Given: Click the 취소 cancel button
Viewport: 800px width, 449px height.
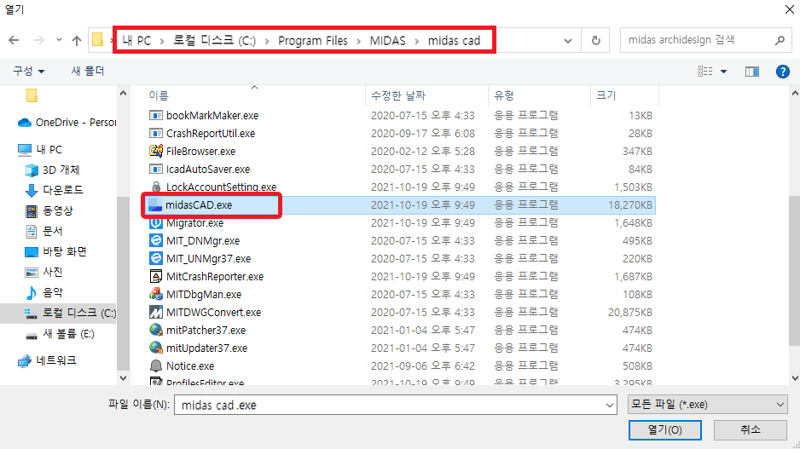Looking at the screenshot, I should click(750, 430).
